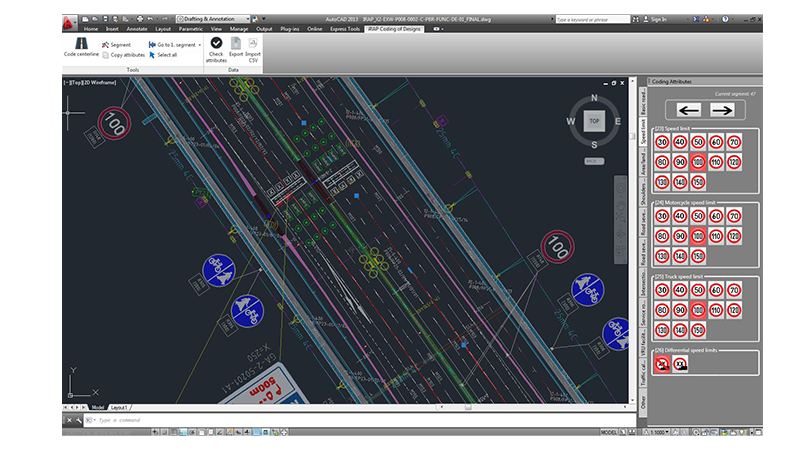Click the Export data icon

tap(236, 43)
